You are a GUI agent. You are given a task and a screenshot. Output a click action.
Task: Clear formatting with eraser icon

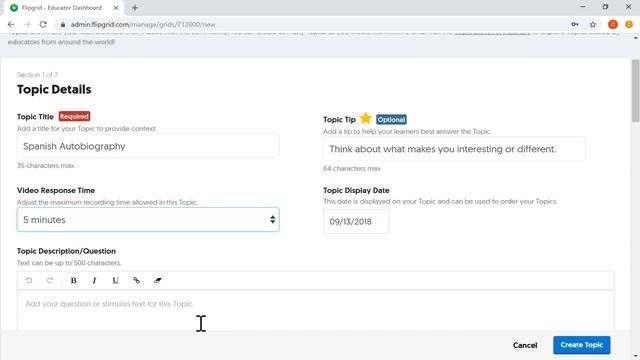click(x=158, y=280)
